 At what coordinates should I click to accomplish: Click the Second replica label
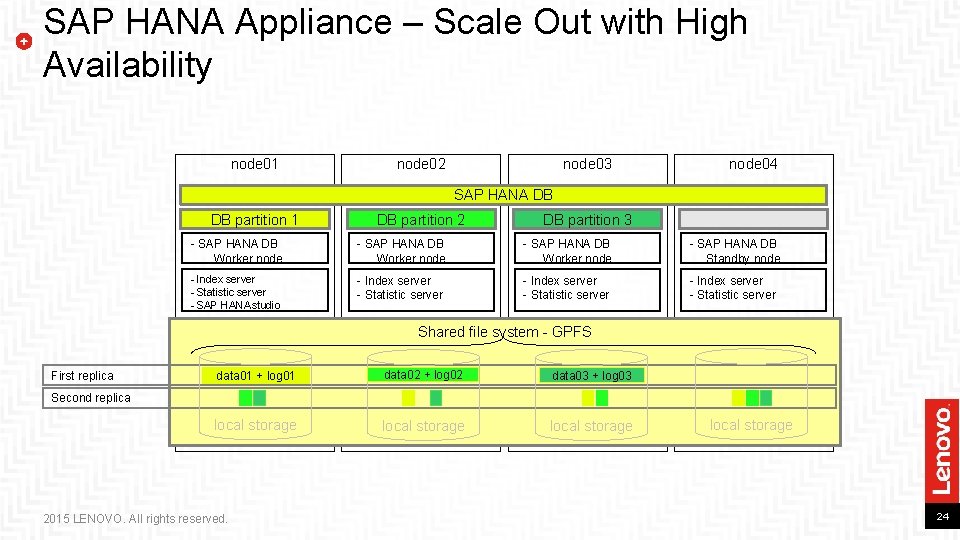(91, 397)
